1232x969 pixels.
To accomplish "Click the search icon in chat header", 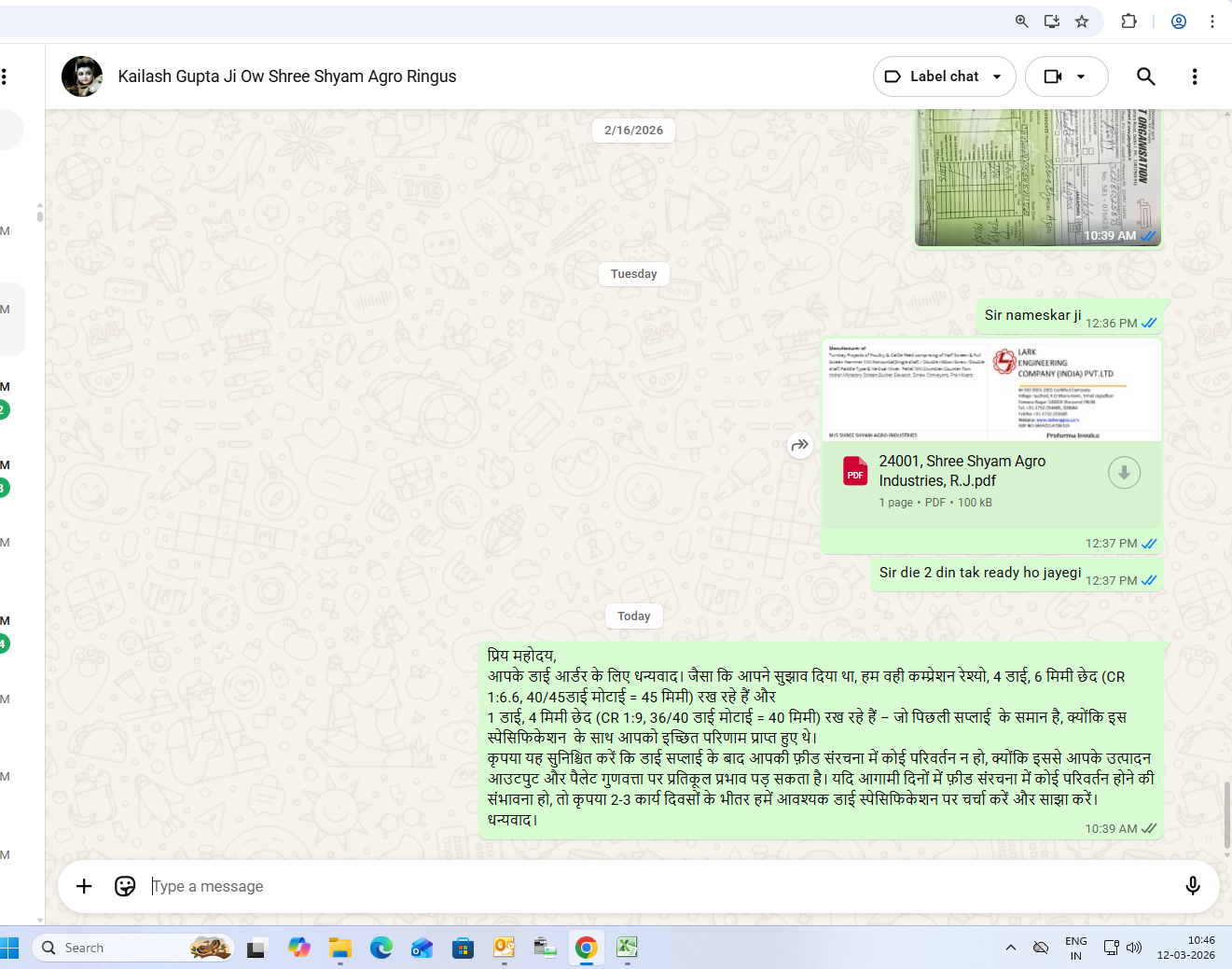I will (x=1145, y=76).
